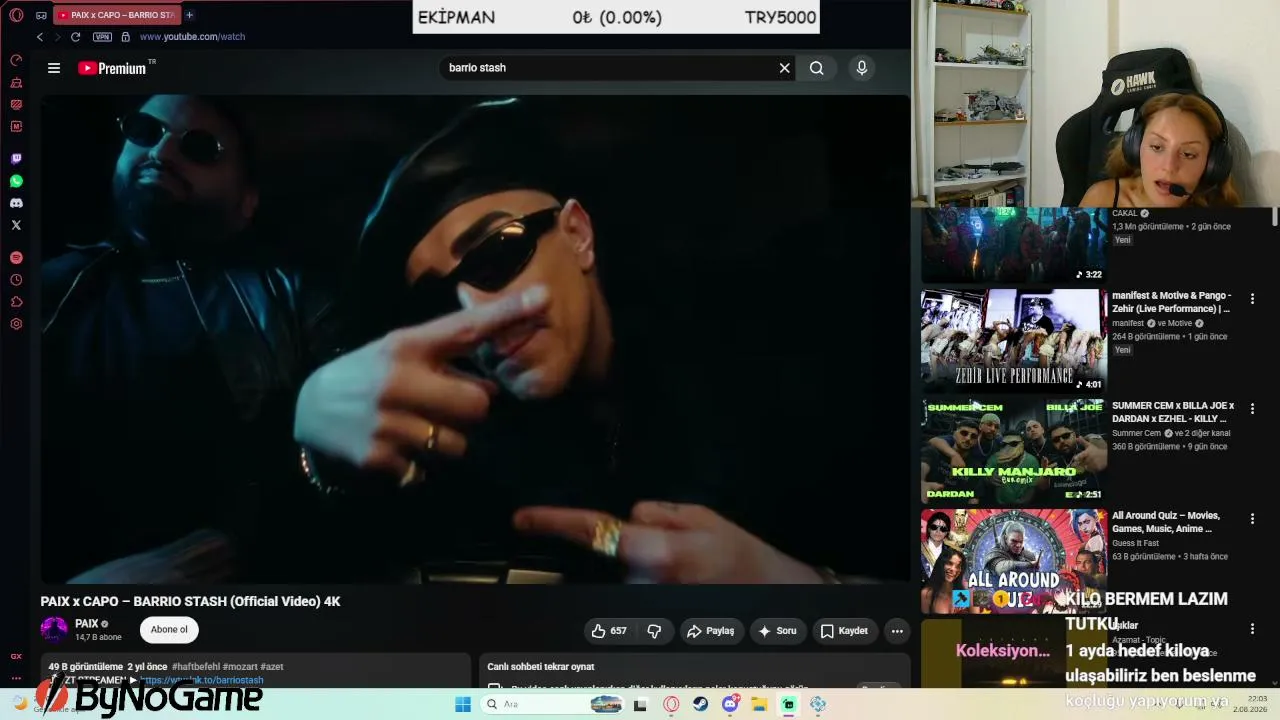Share the video with Paylaş
Screen dimensions: 1280x720
point(710,631)
